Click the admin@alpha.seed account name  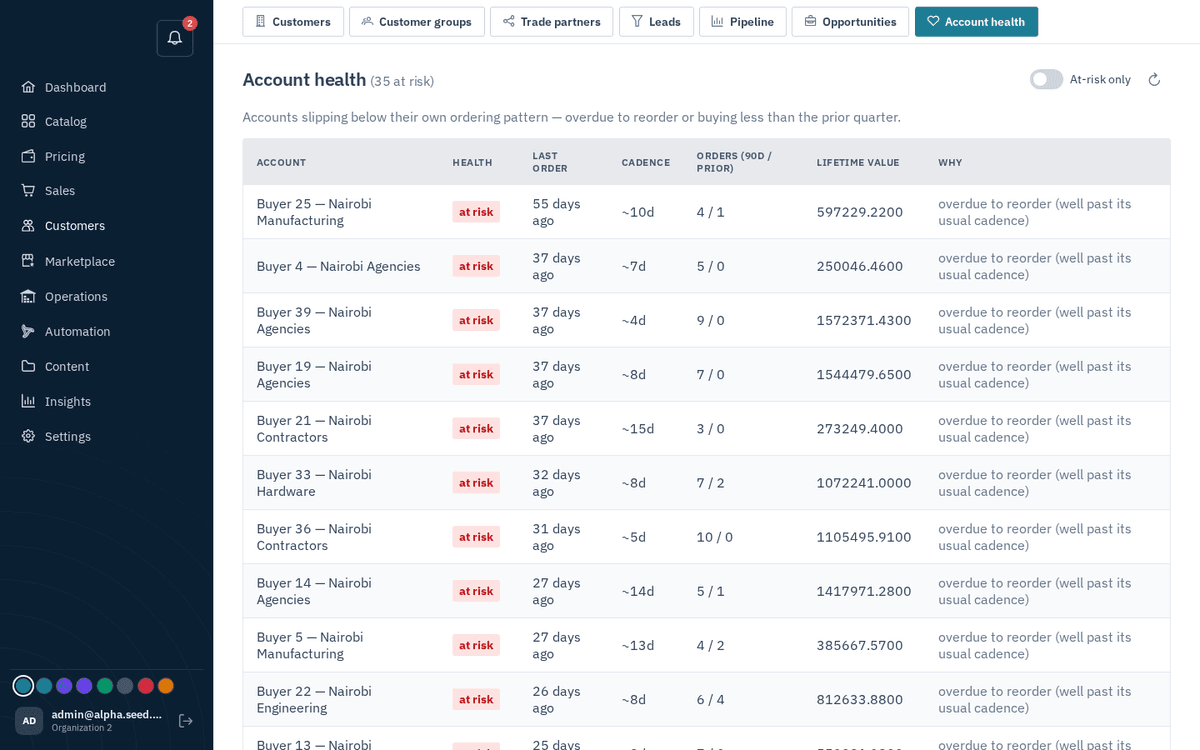106,714
